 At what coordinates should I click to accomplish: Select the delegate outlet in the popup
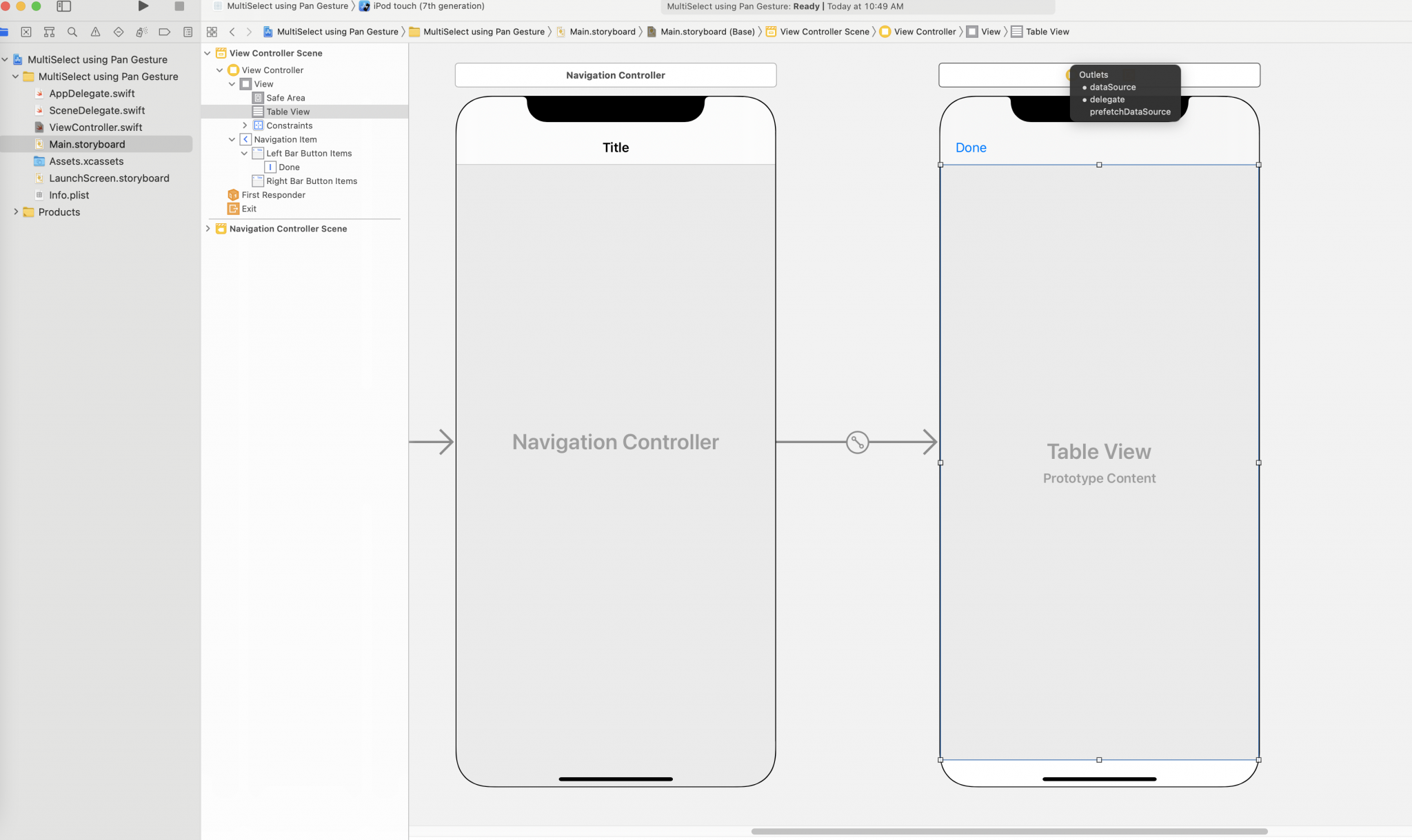(x=1107, y=99)
